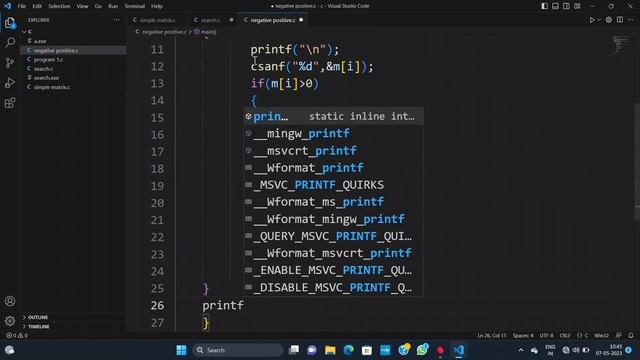Open the Help menu

click(x=157, y=6)
